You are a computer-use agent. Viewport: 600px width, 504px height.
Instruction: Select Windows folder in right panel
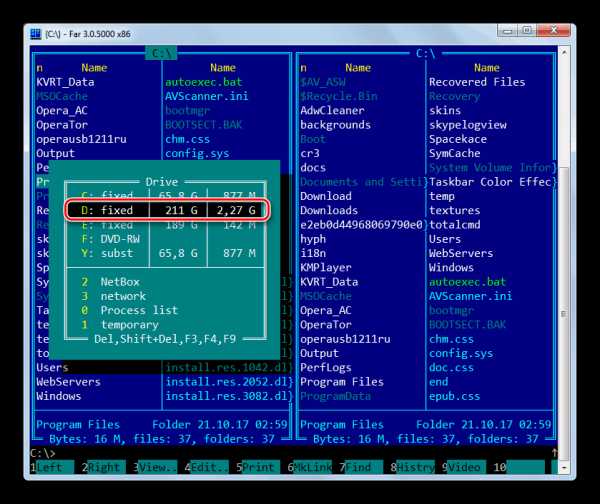click(451, 267)
